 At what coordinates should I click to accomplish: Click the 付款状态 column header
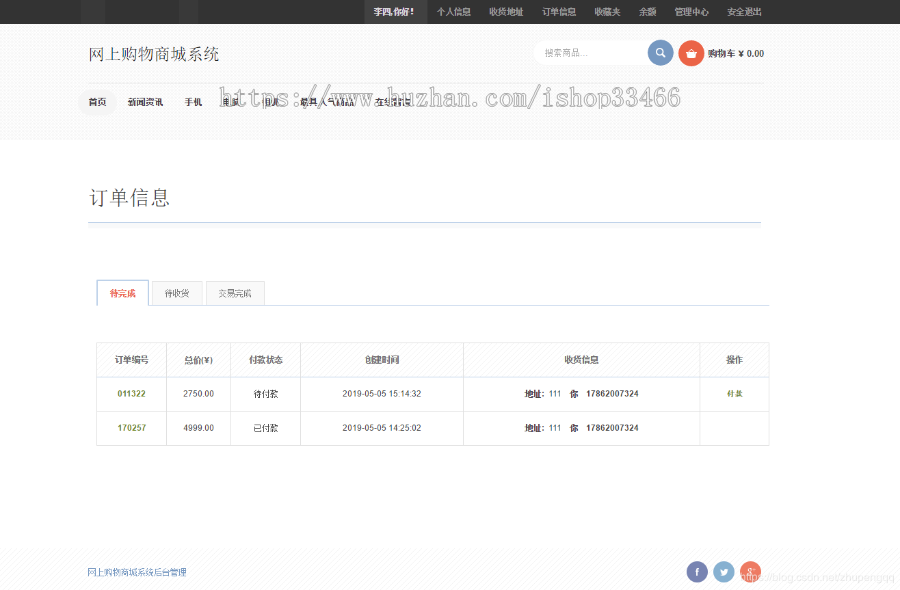266,360
